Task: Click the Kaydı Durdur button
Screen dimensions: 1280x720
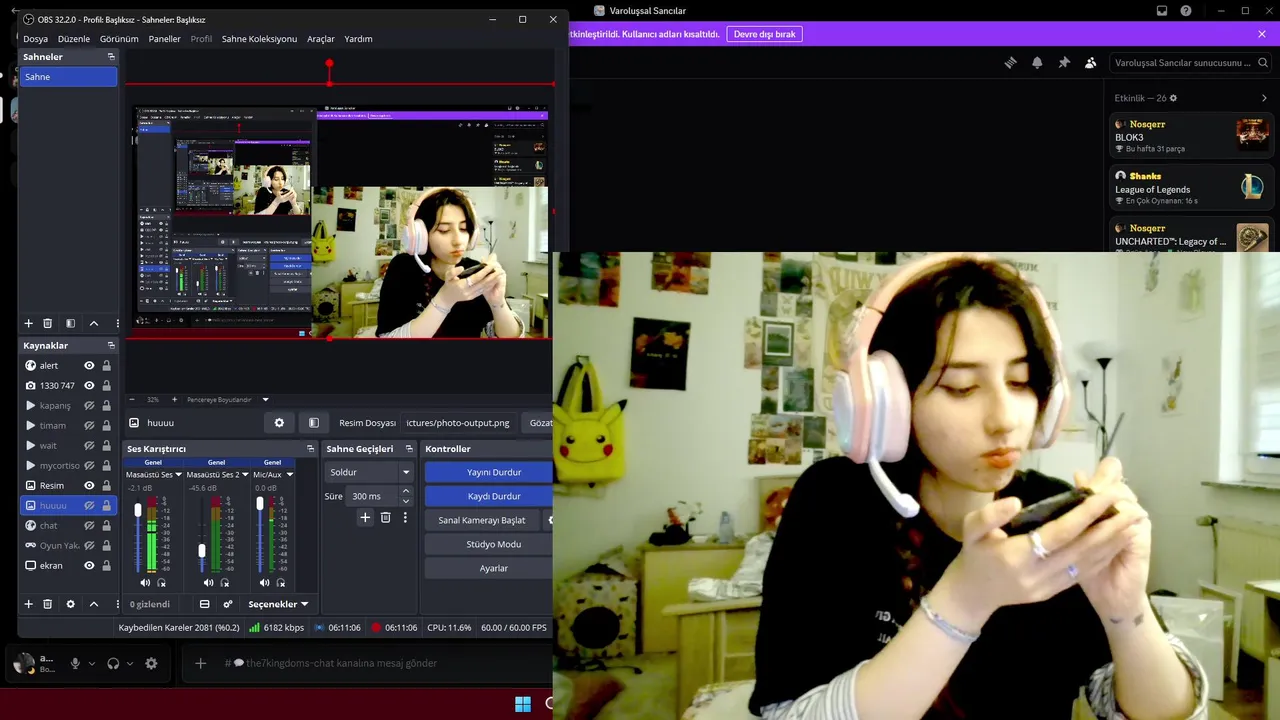Action: (488, 496)
